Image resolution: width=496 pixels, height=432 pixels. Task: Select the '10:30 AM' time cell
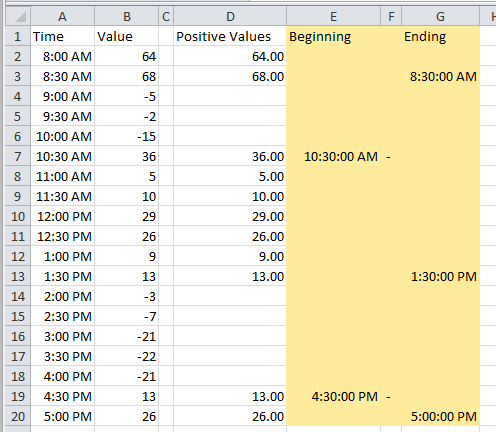point(62,156)
